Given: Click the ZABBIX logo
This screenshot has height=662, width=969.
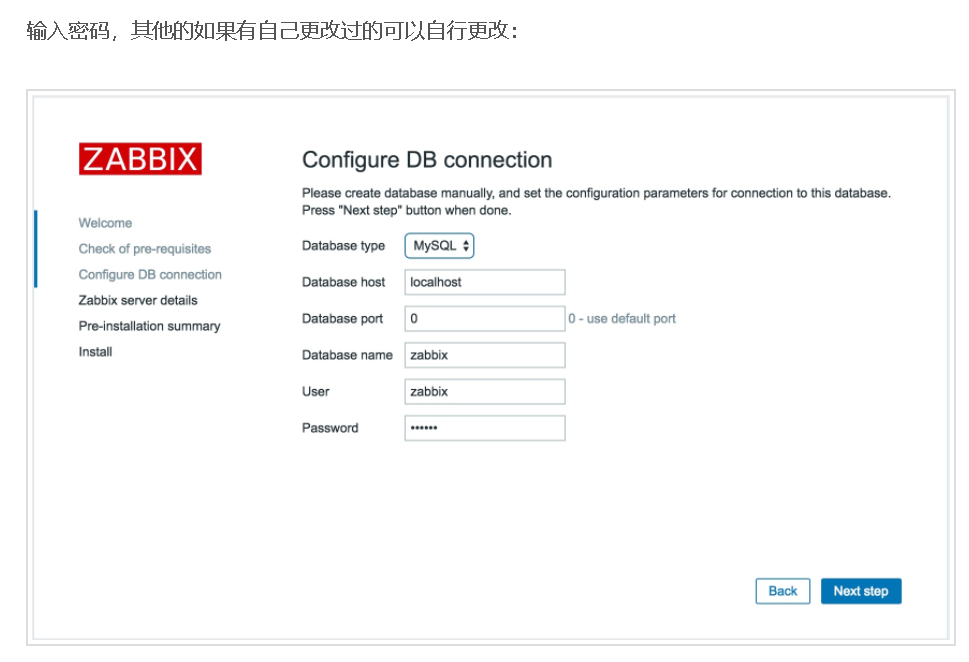Looking at the screenshot, I should [x=140, y=159].
